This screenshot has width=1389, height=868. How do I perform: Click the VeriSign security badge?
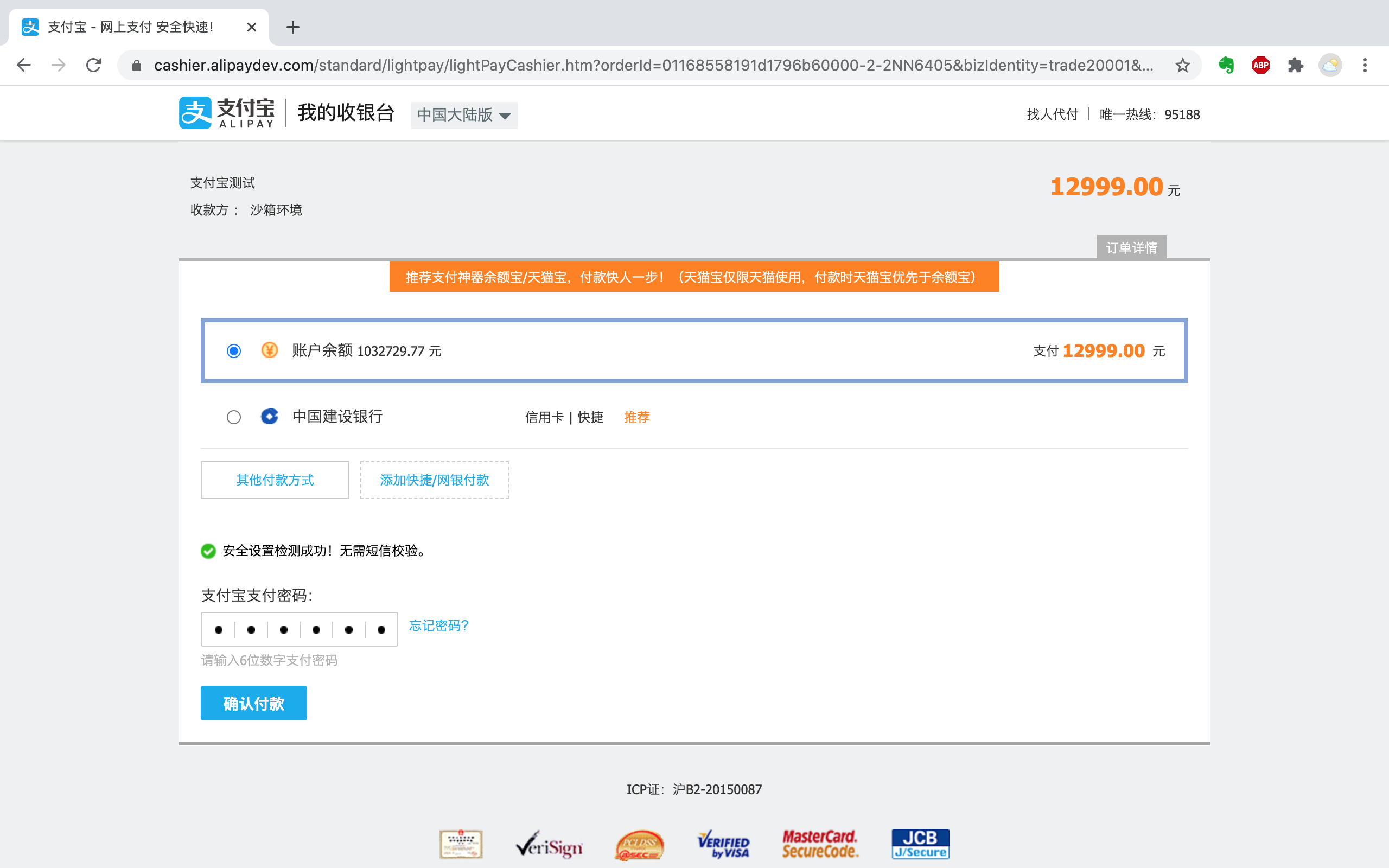pos(549,845)
